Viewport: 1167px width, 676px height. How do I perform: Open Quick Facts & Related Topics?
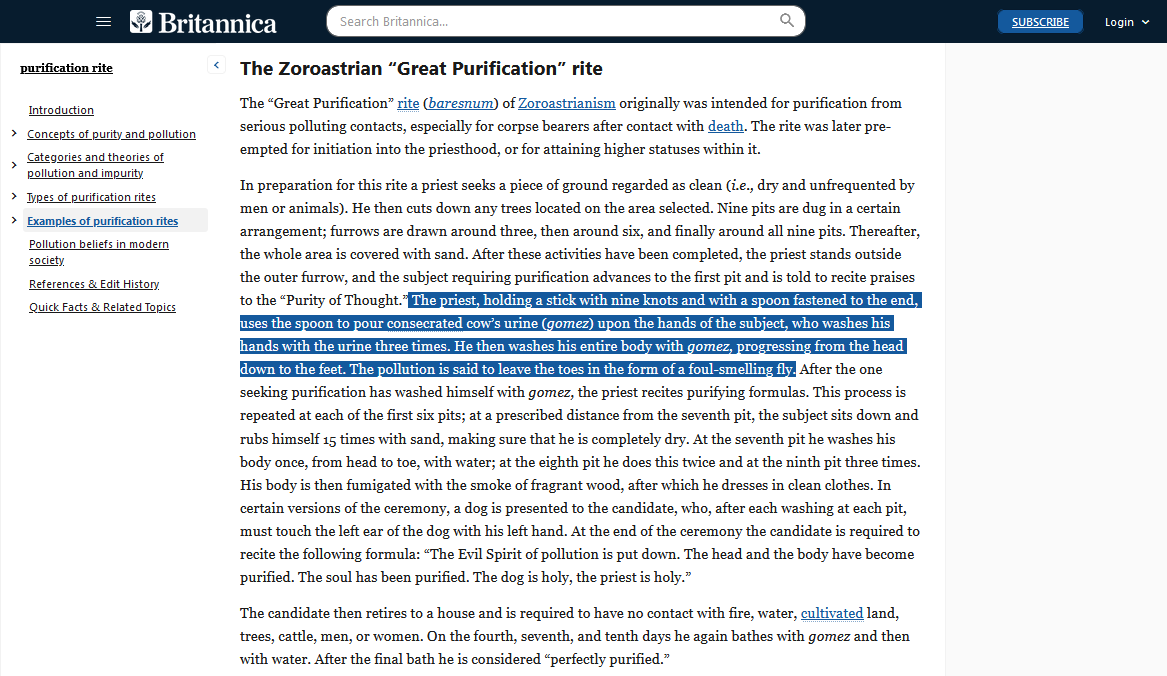103,307
